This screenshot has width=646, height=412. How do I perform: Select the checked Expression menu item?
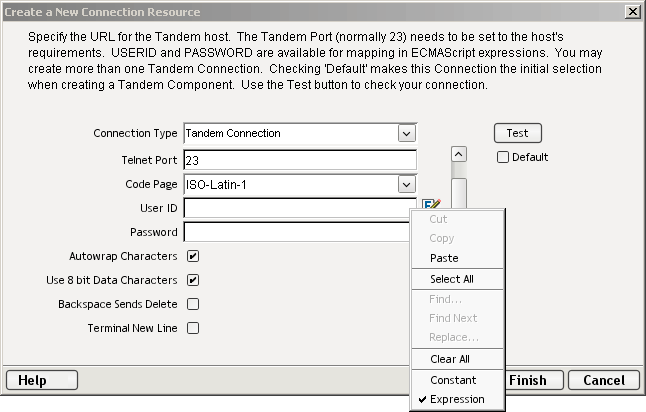[x=457, y=399]
